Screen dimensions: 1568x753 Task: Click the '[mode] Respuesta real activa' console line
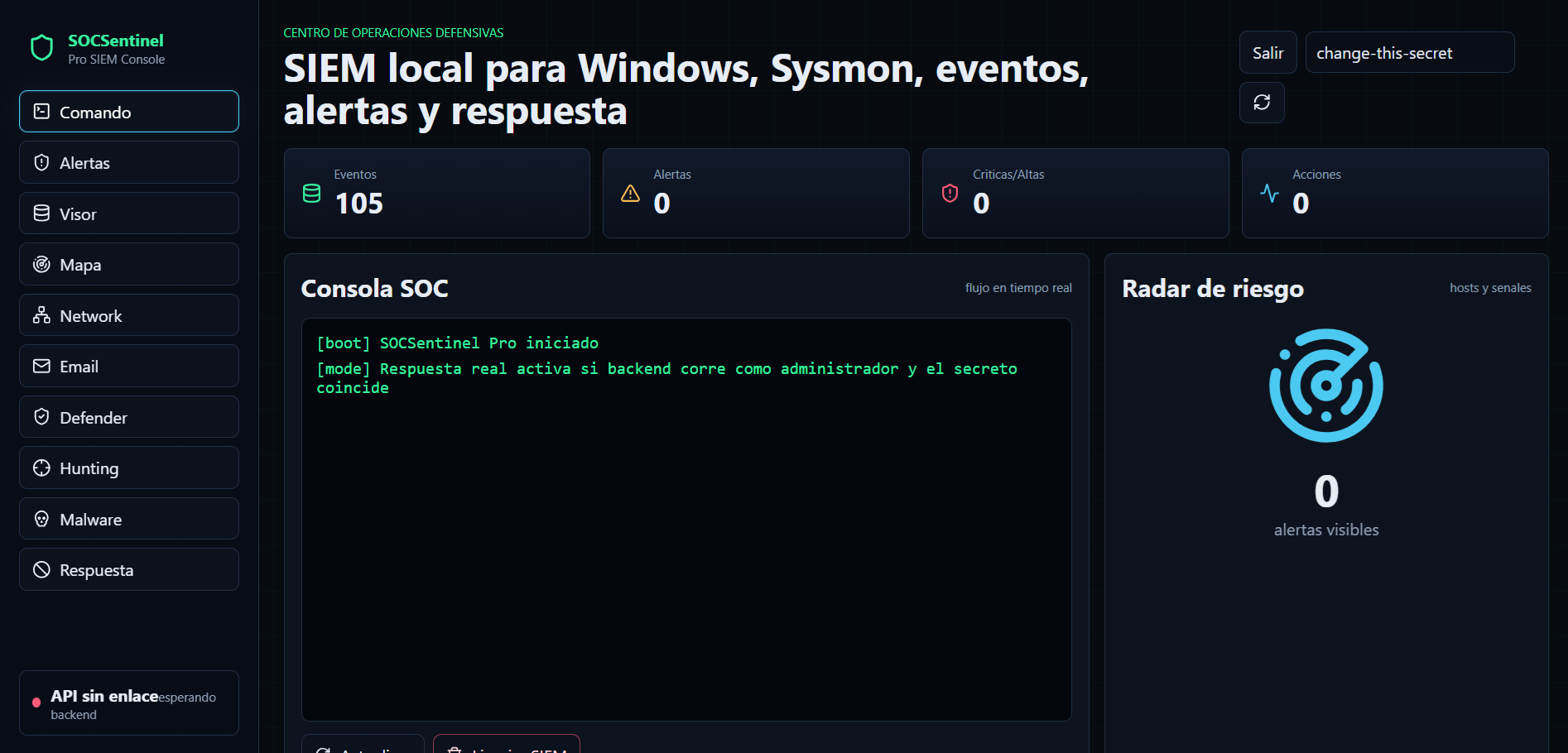(x=666, y=378)
